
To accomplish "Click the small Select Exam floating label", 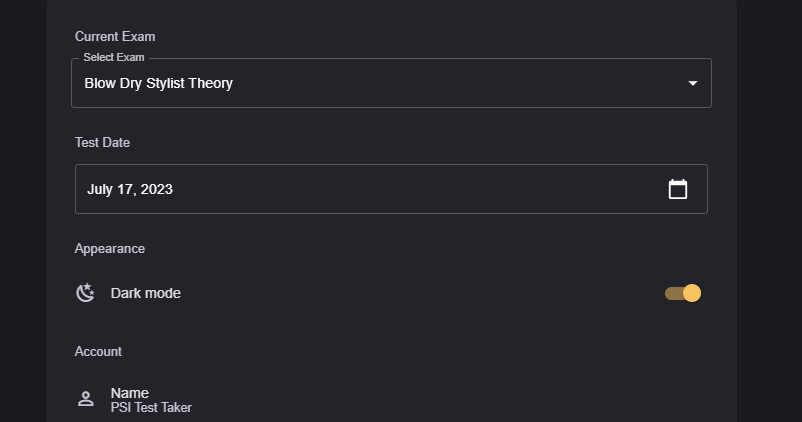I will (x=113, y=57).
